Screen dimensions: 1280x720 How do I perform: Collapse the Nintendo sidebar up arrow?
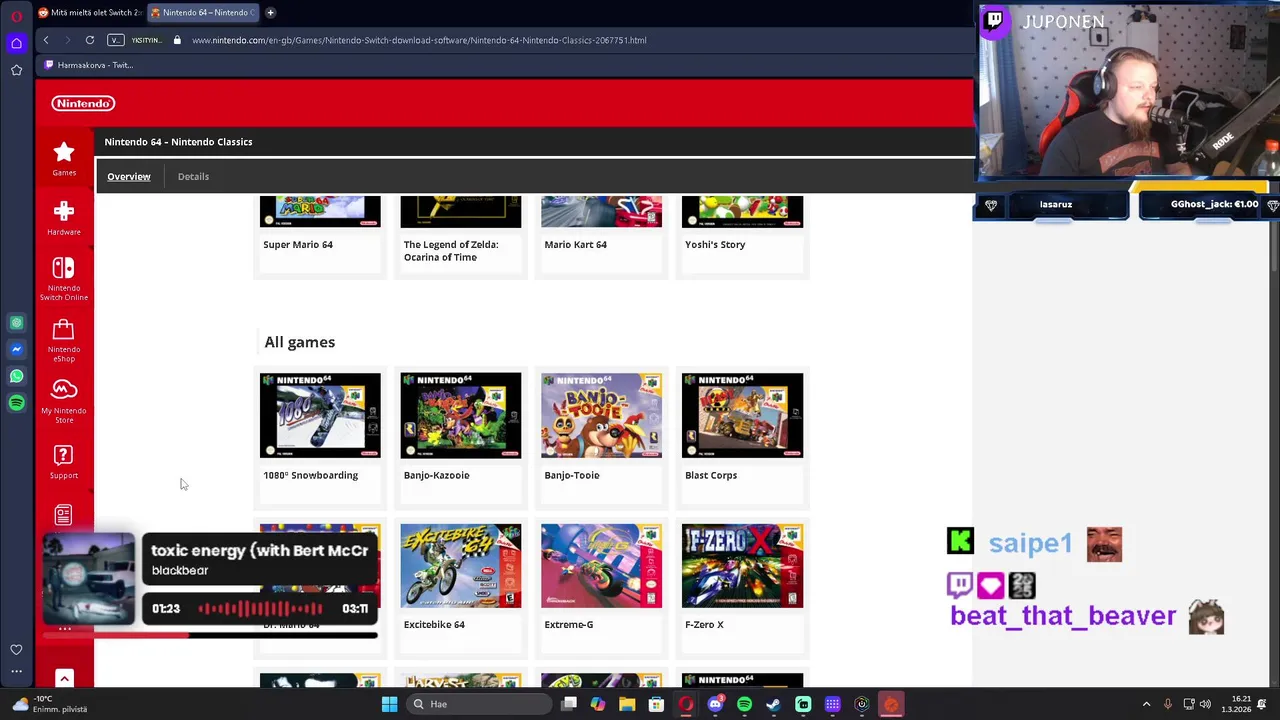(64, 680)
